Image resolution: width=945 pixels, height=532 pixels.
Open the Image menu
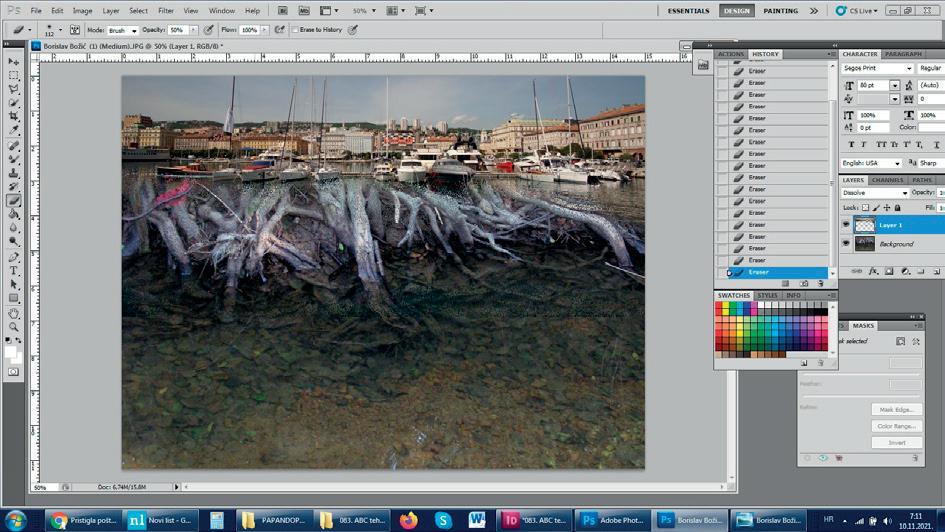coord(83,11)
